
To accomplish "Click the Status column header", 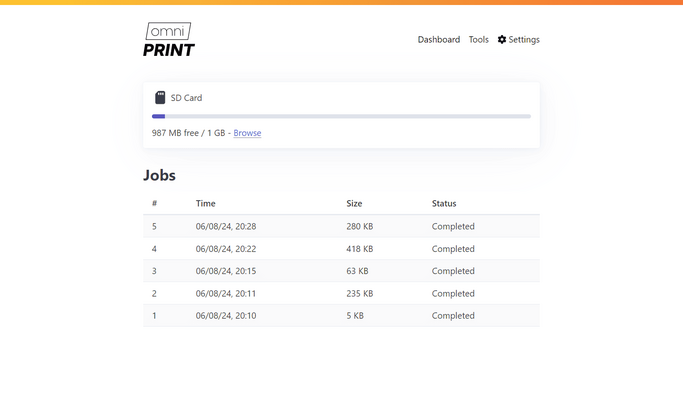I will click(x=444, y=204).
